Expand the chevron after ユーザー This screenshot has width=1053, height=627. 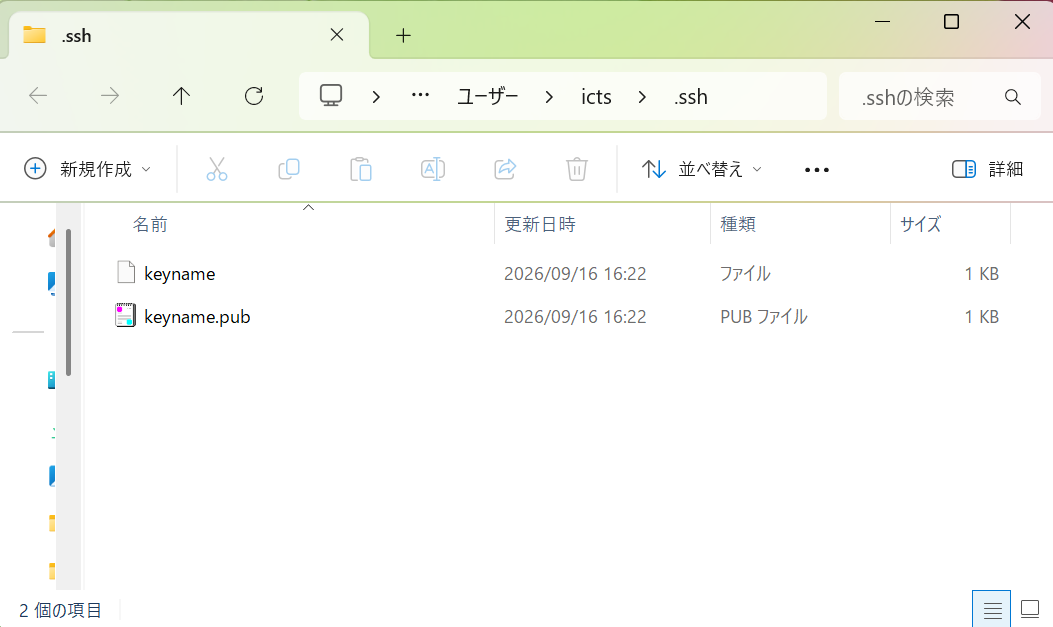click(549, 97)
